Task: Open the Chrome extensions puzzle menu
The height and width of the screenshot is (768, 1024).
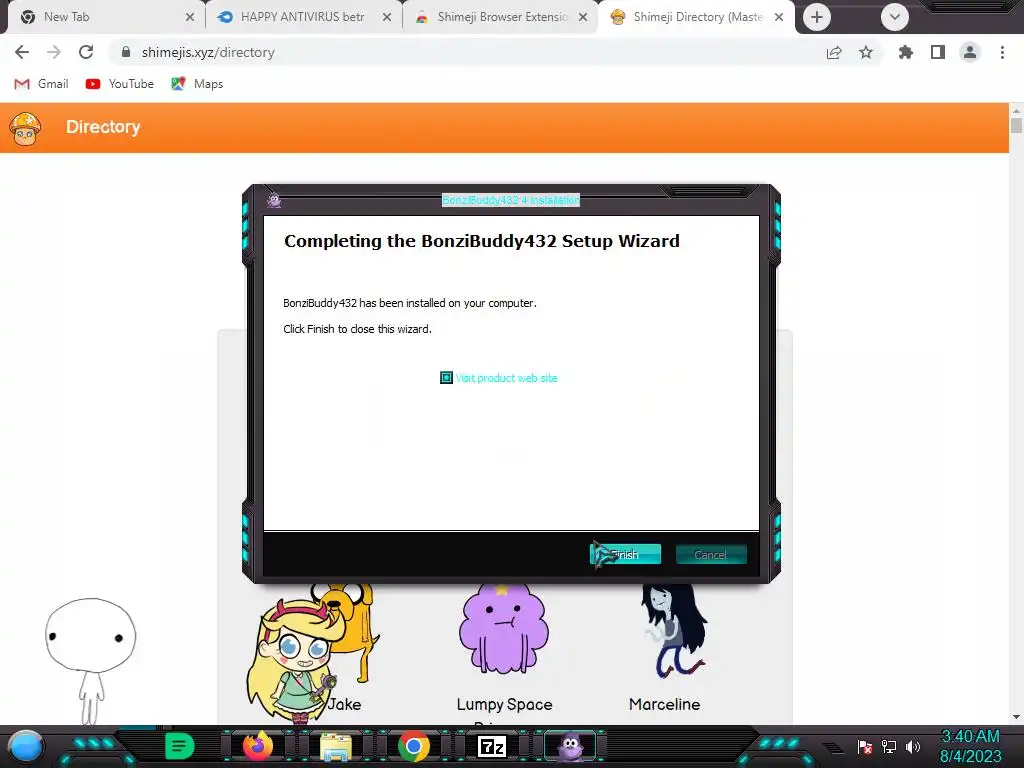Action: 905,52
